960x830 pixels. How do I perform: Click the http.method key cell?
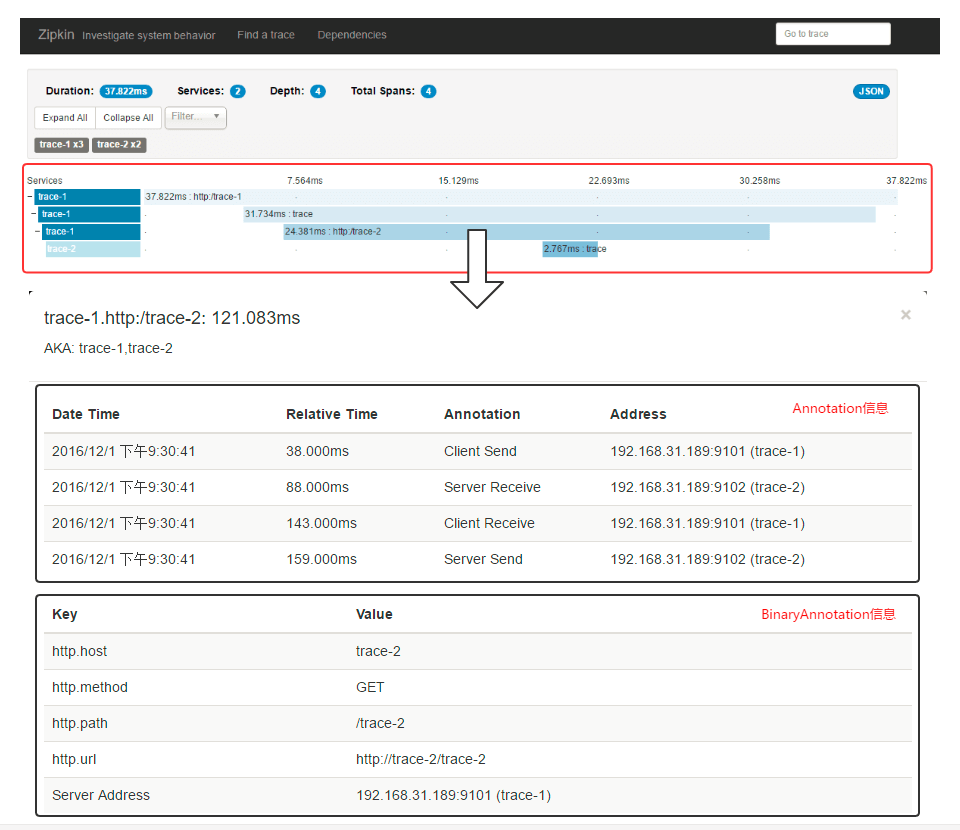click(x=89, y=687)
